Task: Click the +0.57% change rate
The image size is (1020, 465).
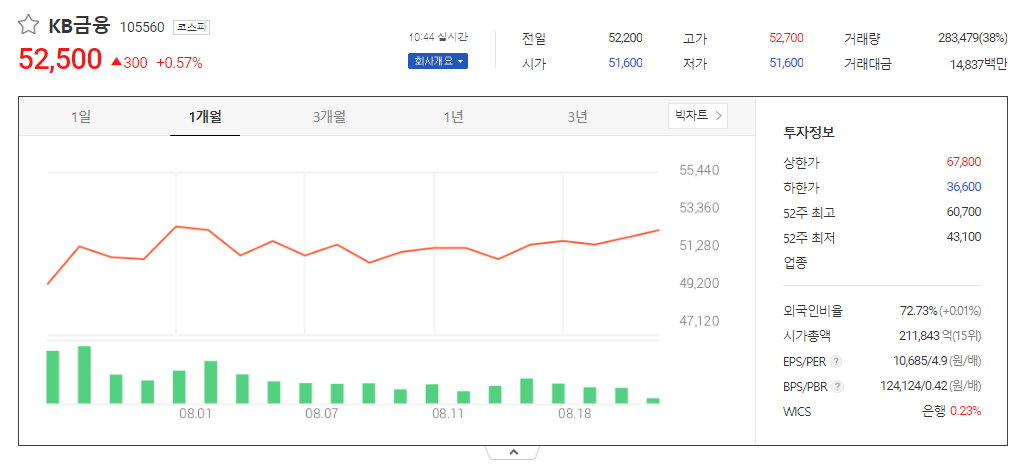Action: [179, 63]
